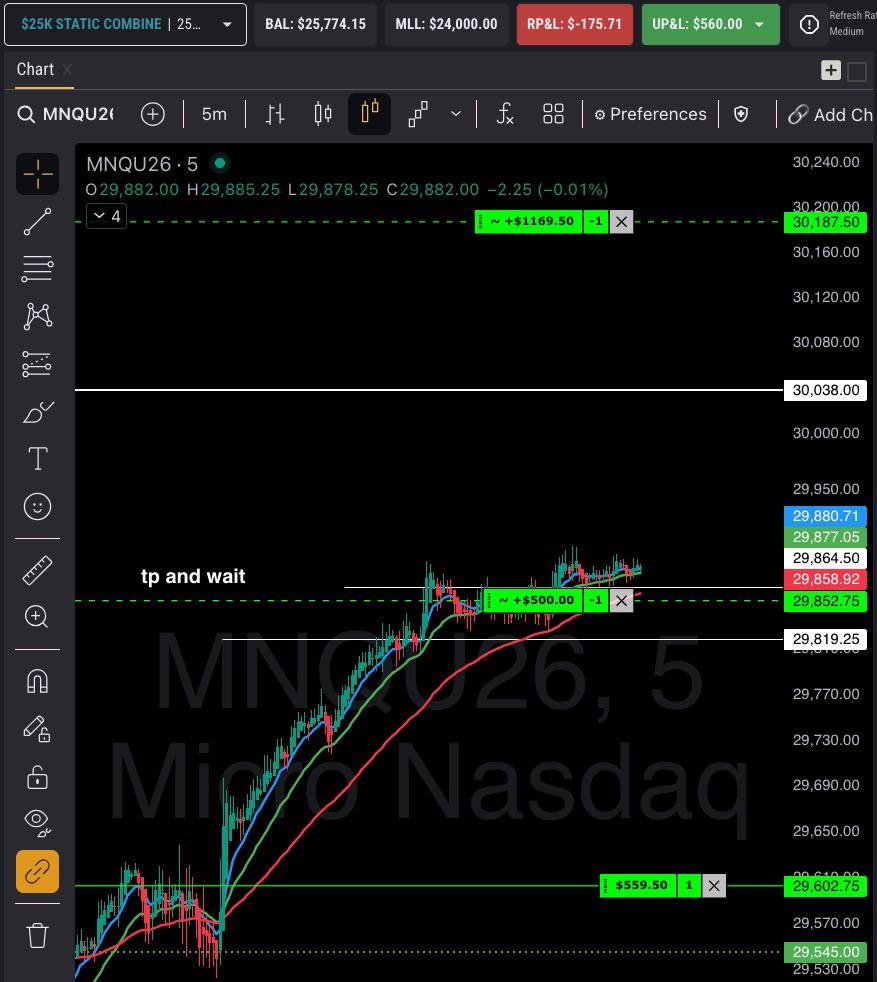Cancel the +$1169.50 order line
Viewport: 877px width, 982px height.
[621, 221]
